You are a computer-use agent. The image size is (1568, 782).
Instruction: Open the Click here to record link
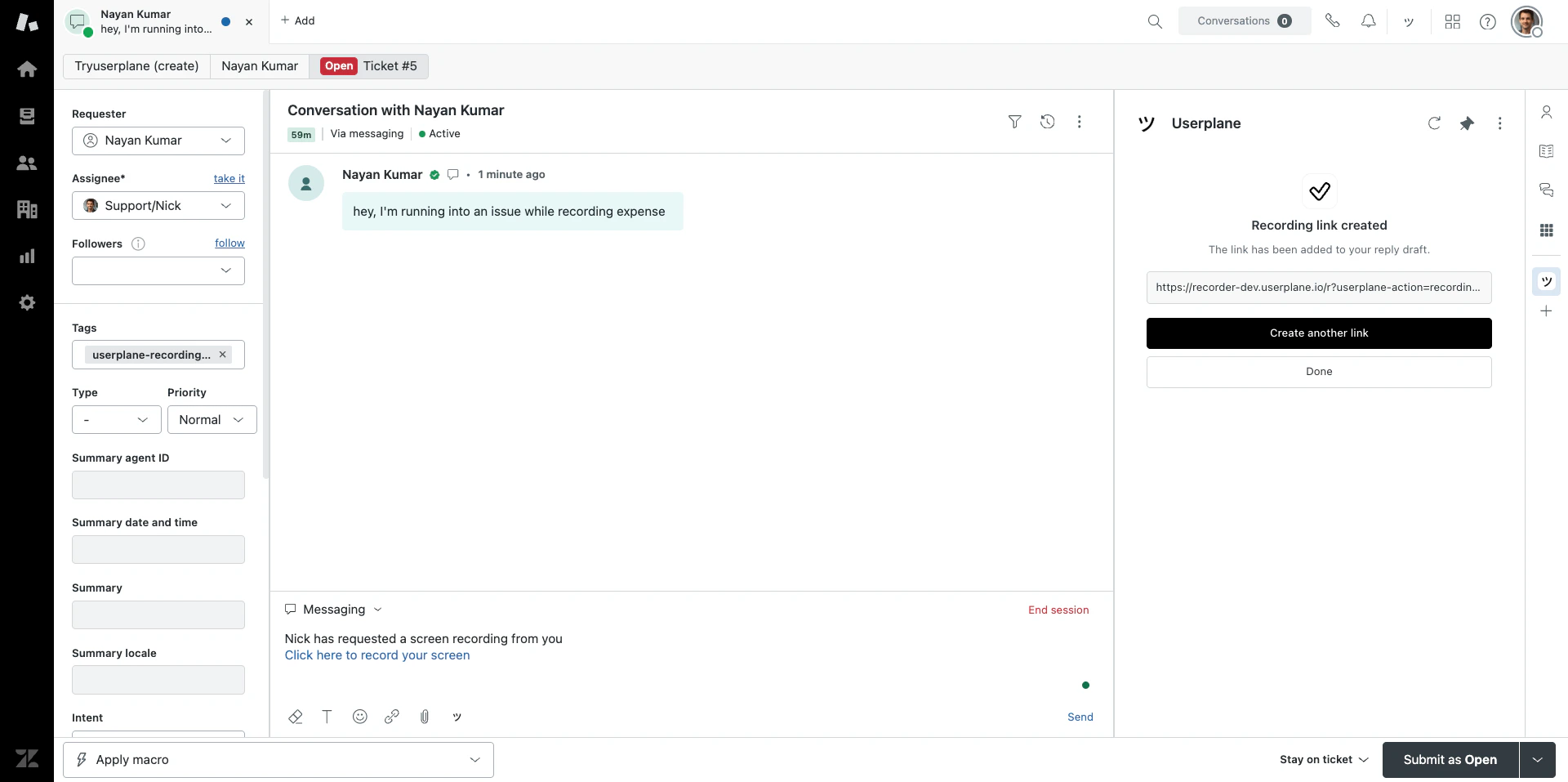(x=376, y=655)
